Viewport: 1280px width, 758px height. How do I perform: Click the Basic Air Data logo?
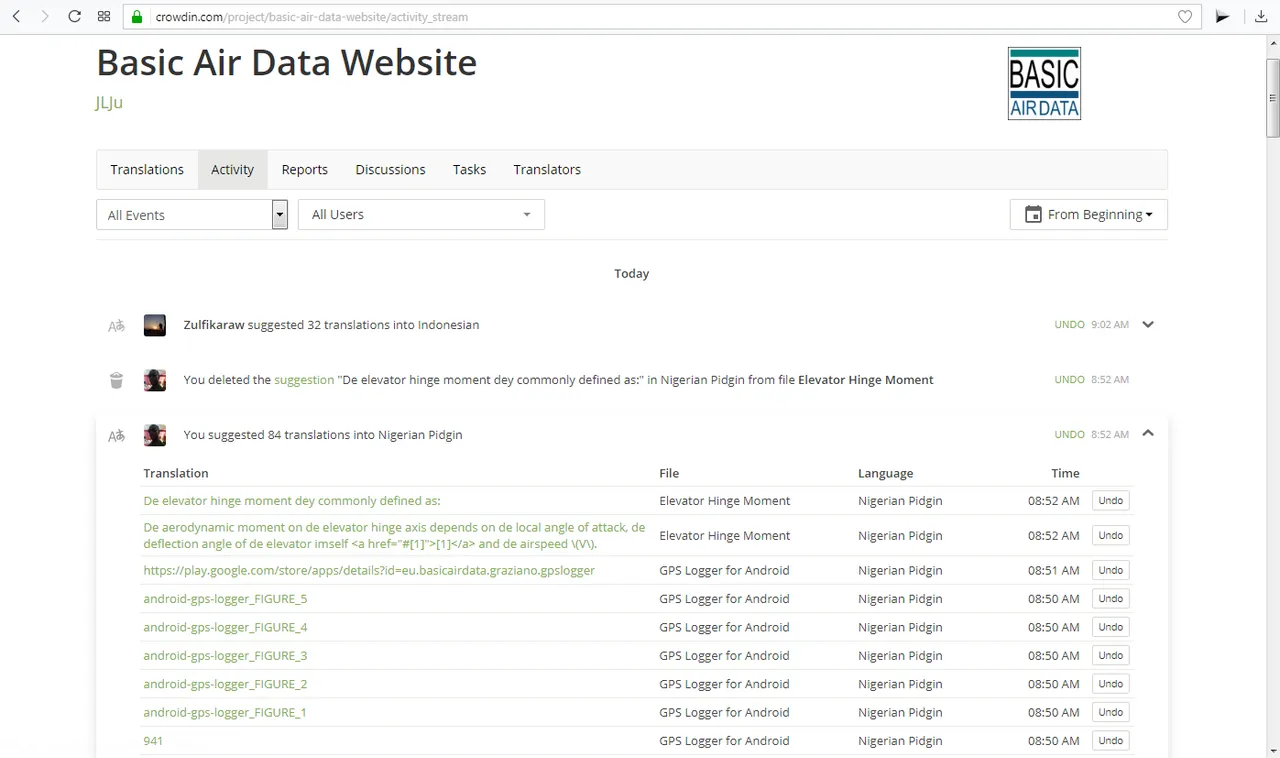1044,83
